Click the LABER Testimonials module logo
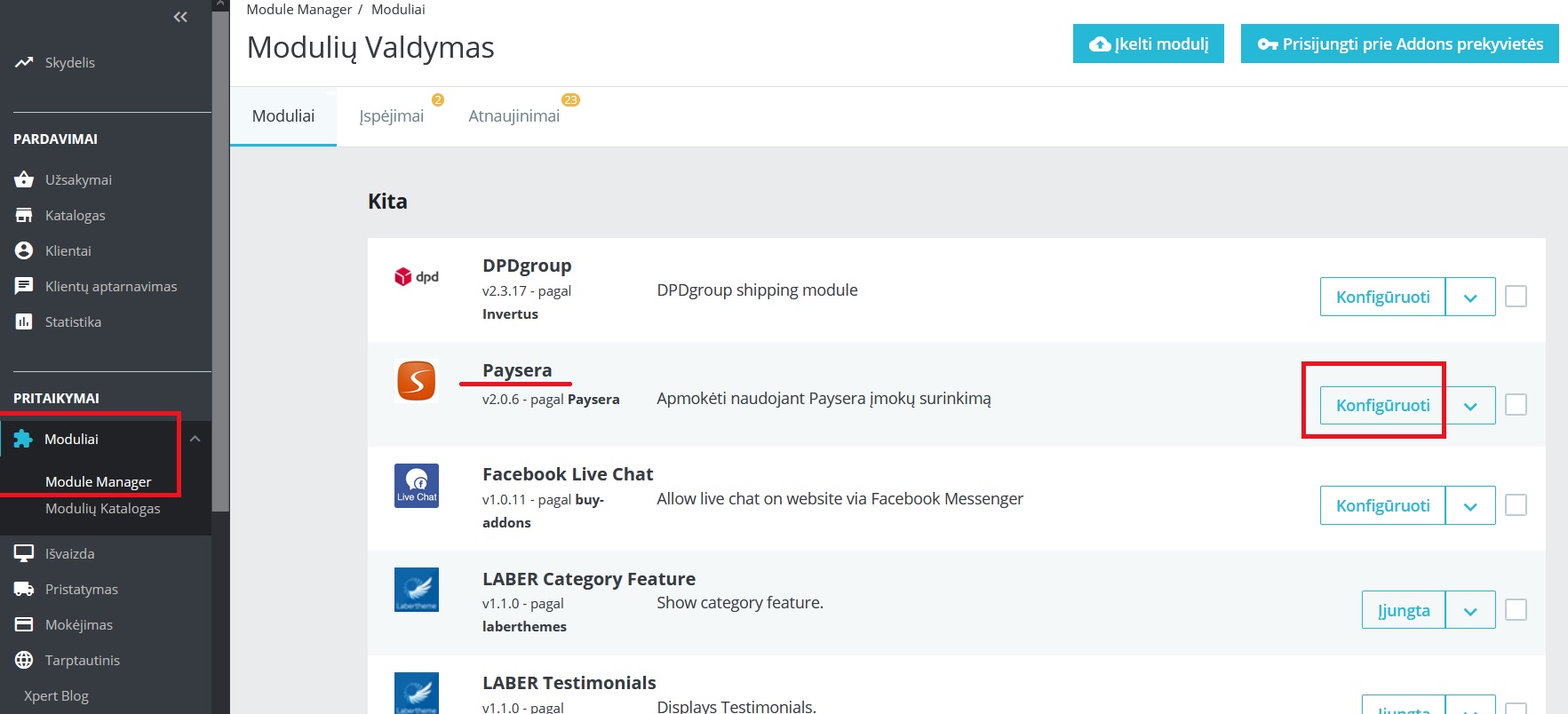The height and width of the screenshot is (714, 1568). point(417,693)
